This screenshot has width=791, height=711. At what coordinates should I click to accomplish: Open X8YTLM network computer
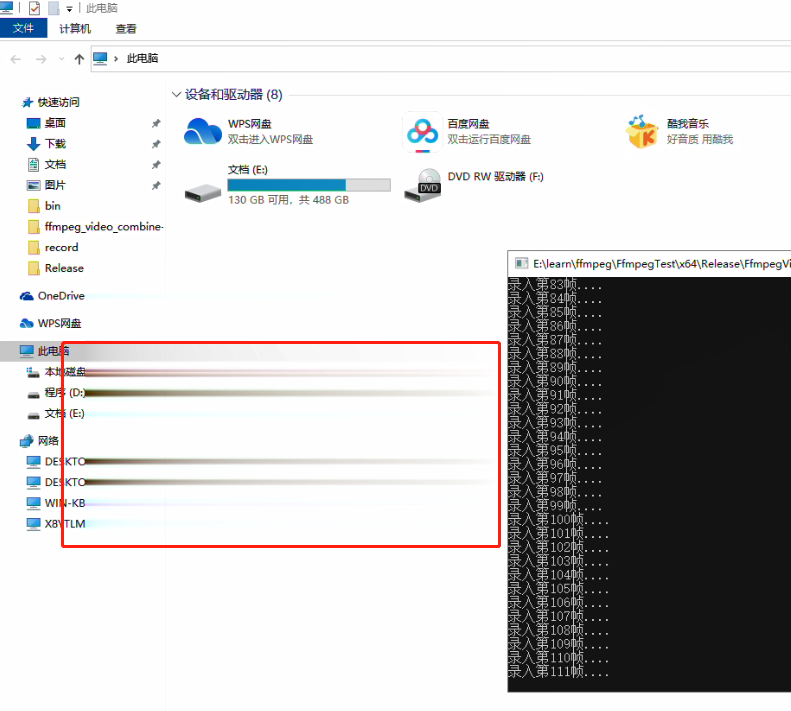tap(65, 524)
